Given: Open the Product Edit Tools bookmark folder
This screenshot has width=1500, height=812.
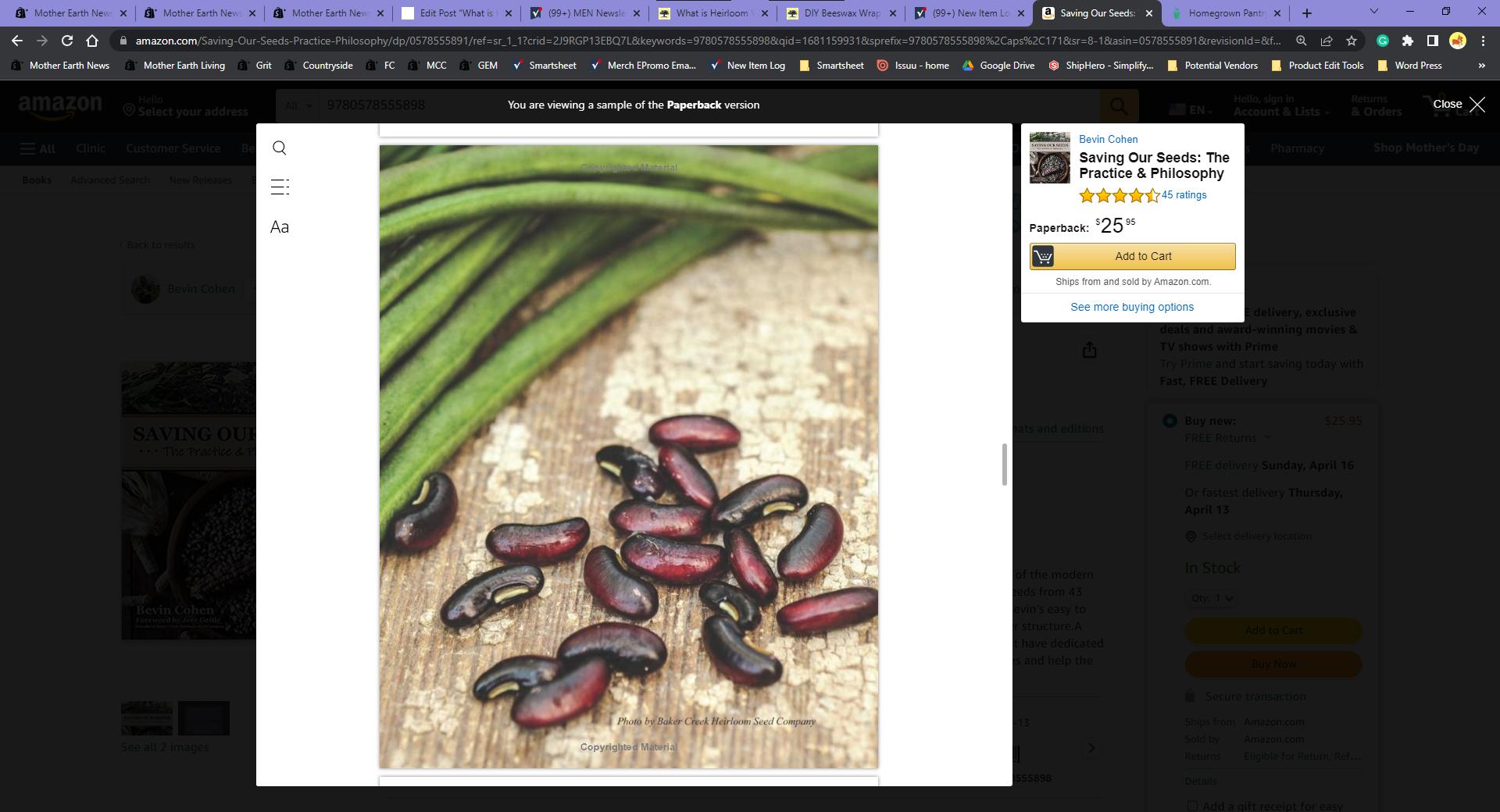Looking at the screenshot, I should click(1318, 66).
